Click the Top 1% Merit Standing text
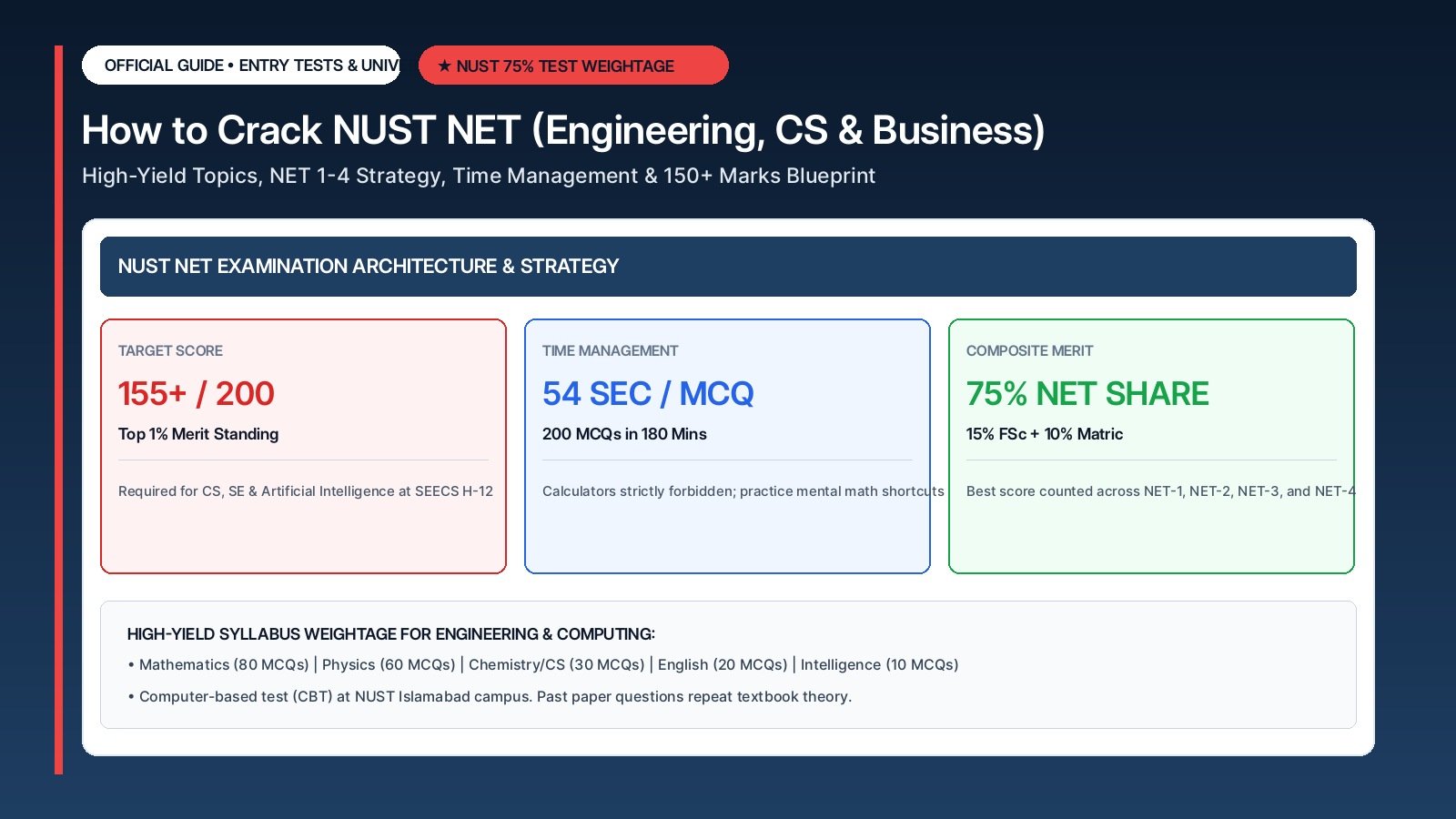The width and height of the screenshot is (1456, 819). [198, 434]
